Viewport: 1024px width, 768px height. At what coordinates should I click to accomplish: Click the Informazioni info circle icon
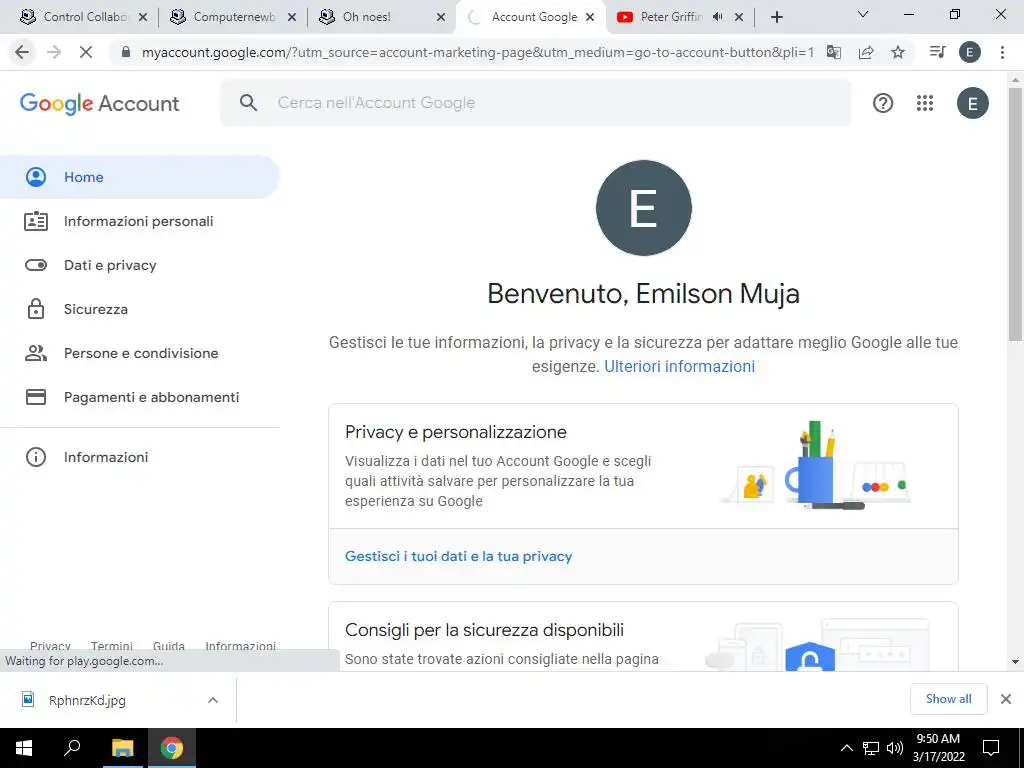(36, 457)
